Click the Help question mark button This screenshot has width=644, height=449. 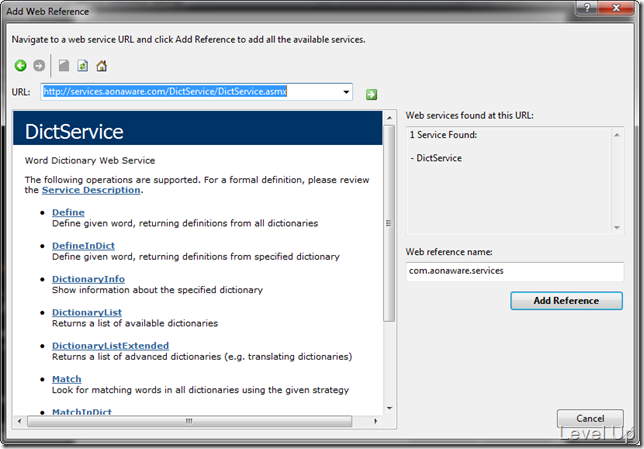pos(587,8)
